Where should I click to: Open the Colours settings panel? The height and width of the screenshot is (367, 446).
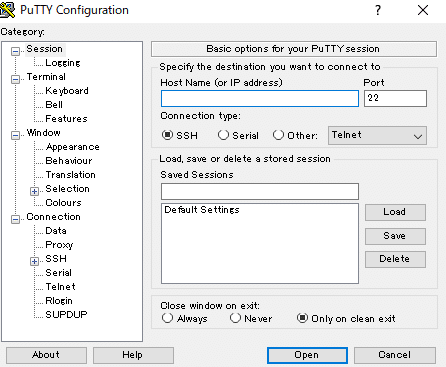click(63, 203)
